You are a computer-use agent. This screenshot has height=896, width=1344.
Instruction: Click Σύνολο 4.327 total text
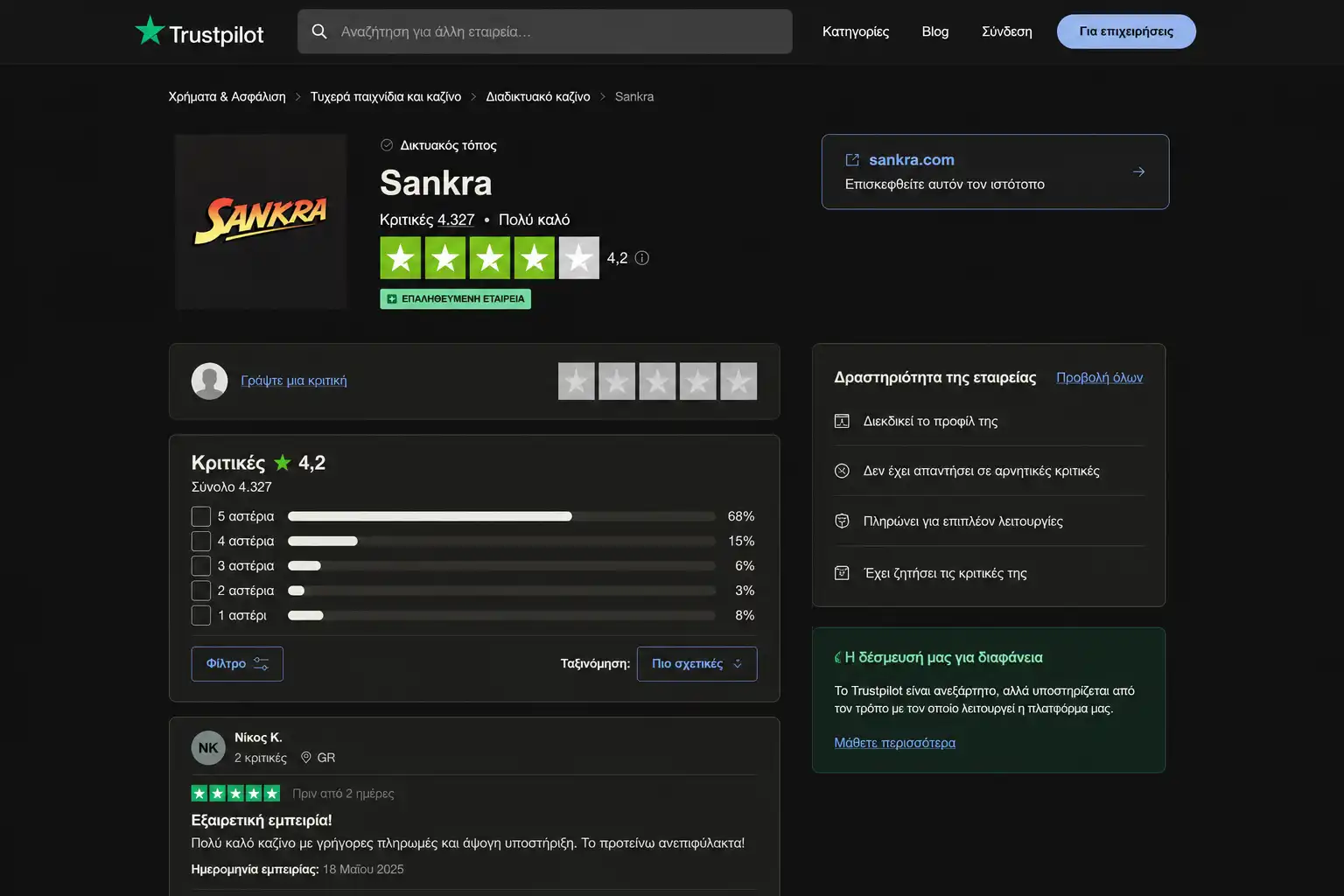coord(232,487)
